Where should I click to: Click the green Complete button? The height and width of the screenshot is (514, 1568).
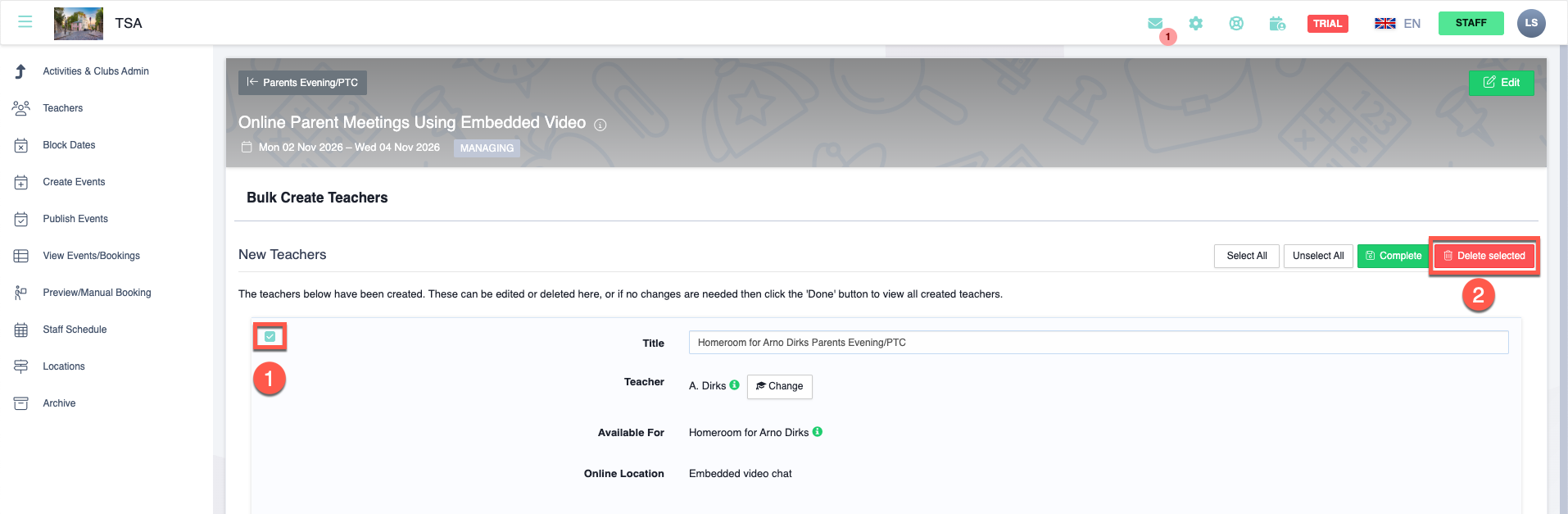coord(1393,256)
